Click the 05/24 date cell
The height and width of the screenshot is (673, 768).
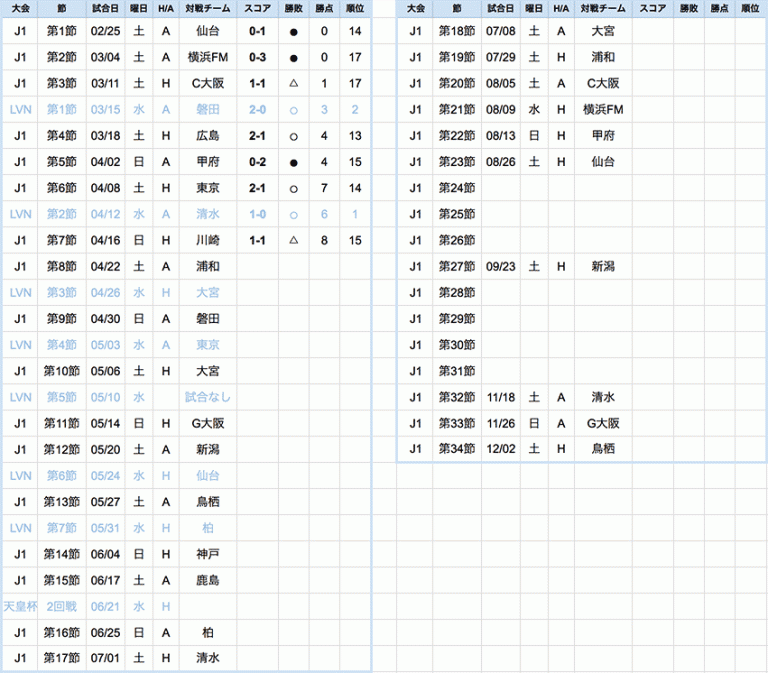pos(105,476)
